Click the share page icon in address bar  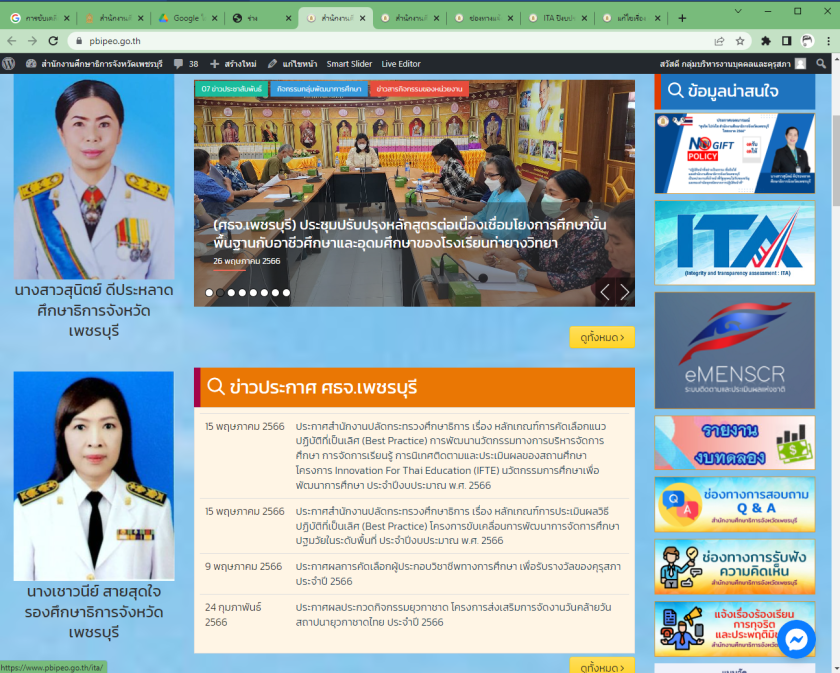719,41
